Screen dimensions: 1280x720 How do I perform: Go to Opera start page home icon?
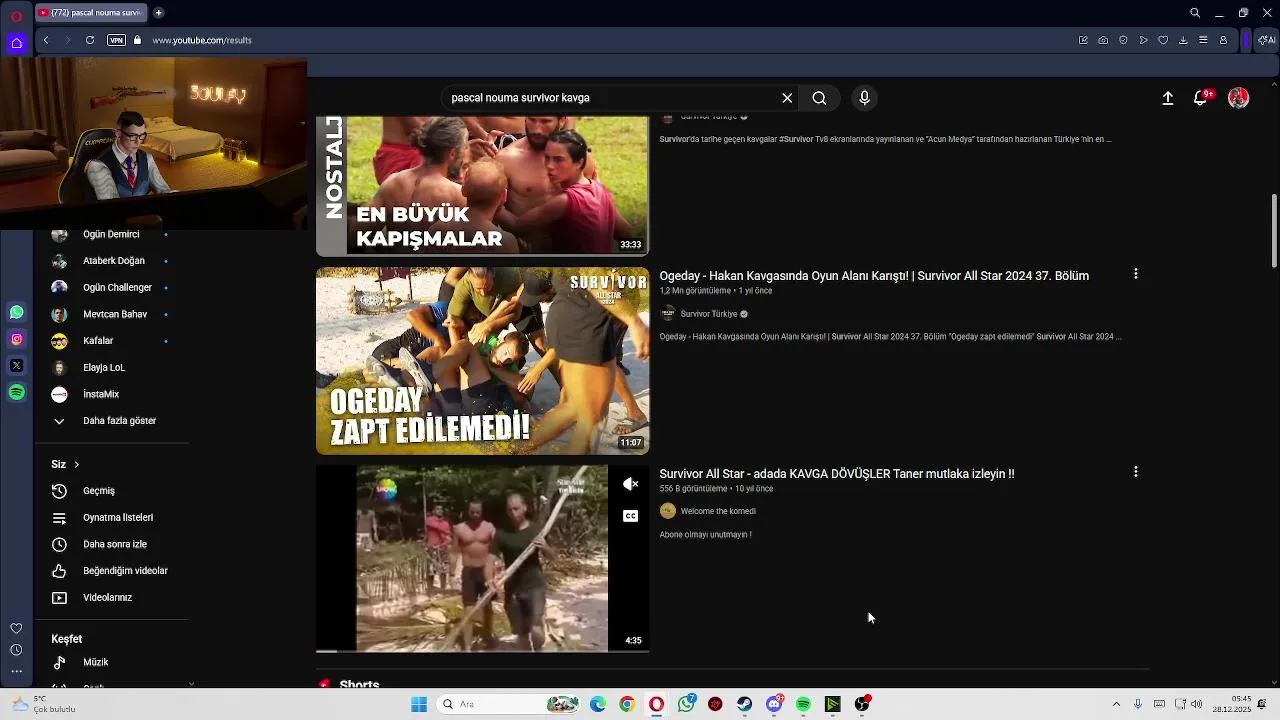tap(16, 42)
